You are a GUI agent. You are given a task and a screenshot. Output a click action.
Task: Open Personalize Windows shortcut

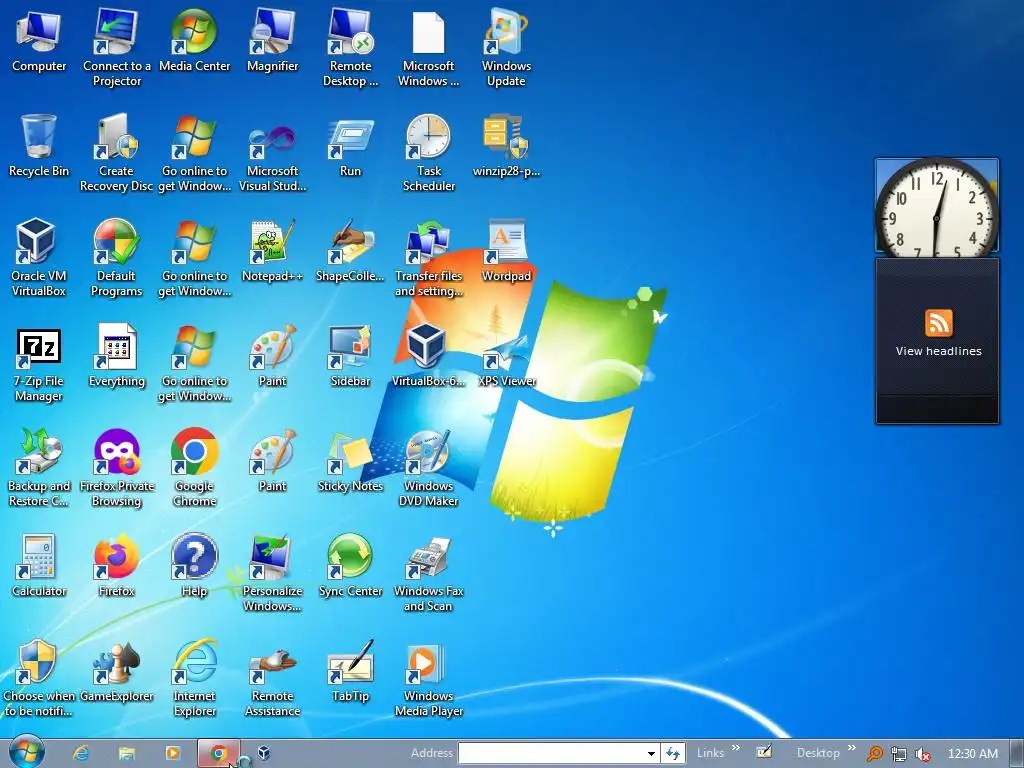click(x=272, y=572)
